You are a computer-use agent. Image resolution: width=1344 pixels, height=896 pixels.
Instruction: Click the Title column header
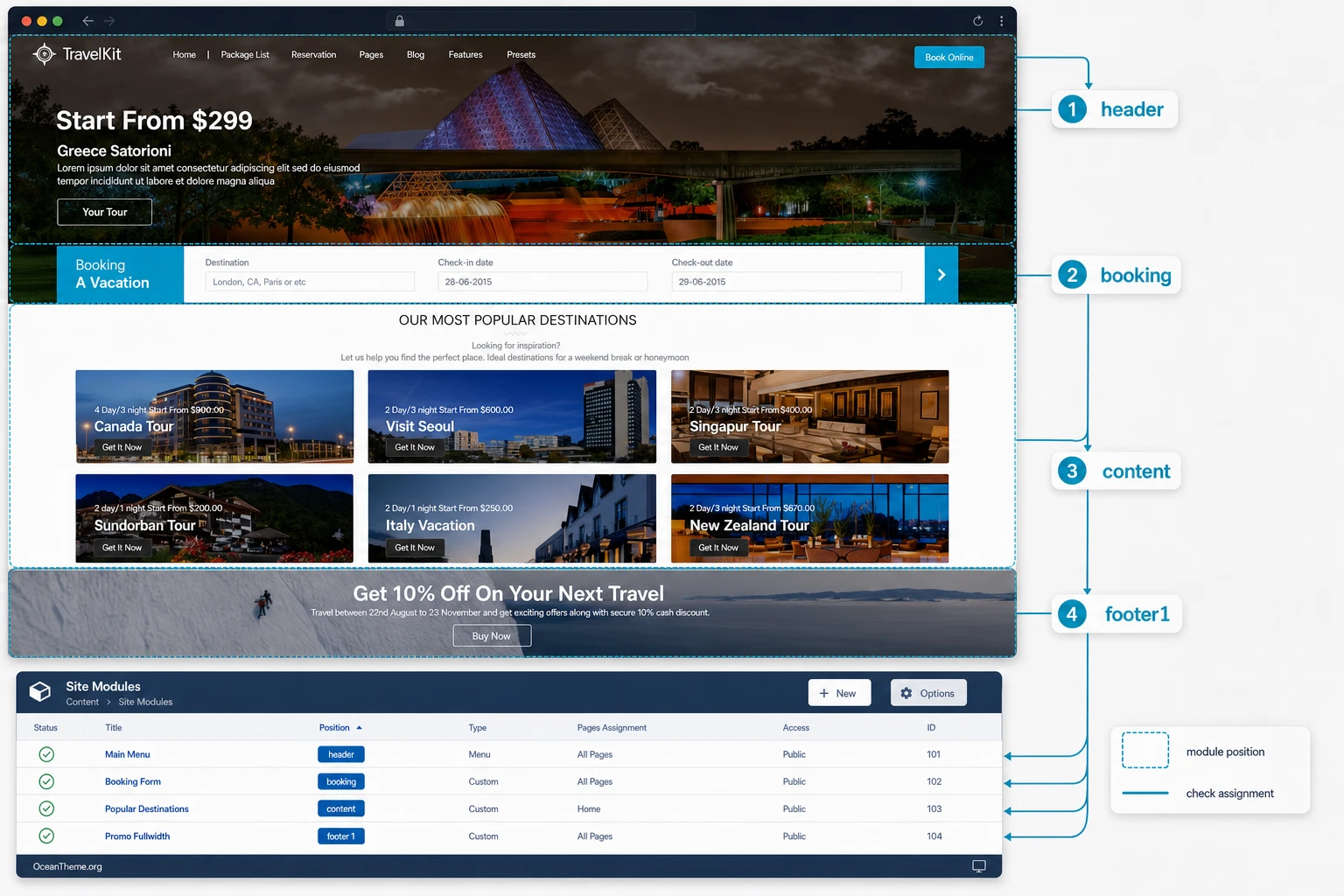click(114, 728)
